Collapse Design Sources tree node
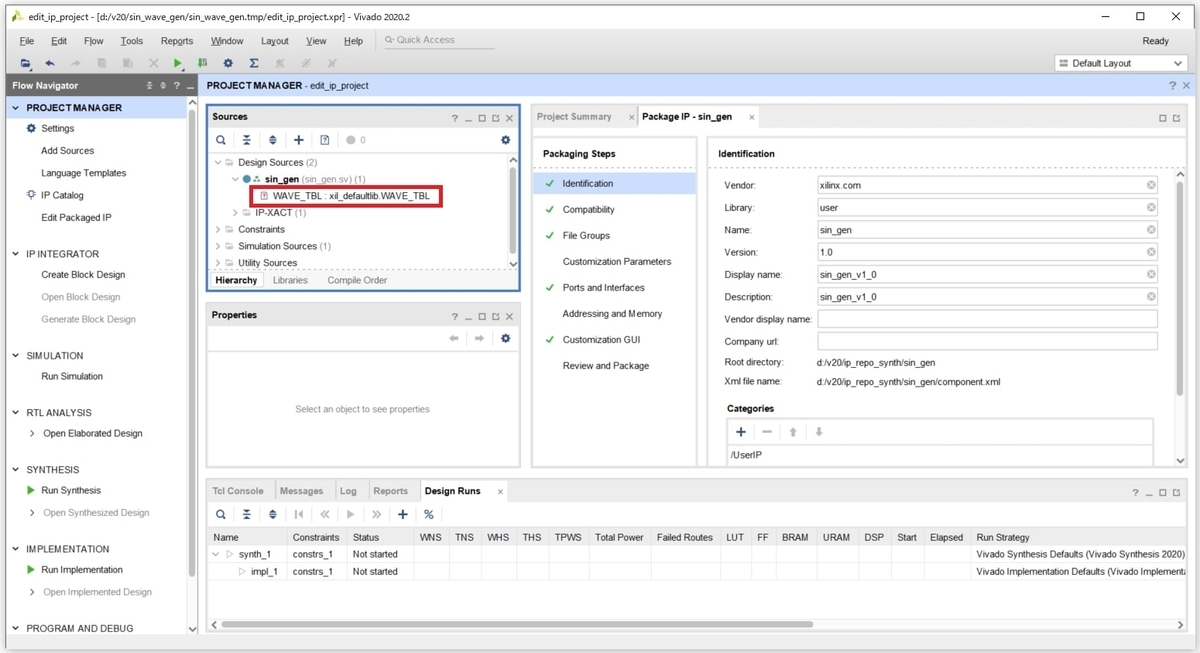 (218, 162)
